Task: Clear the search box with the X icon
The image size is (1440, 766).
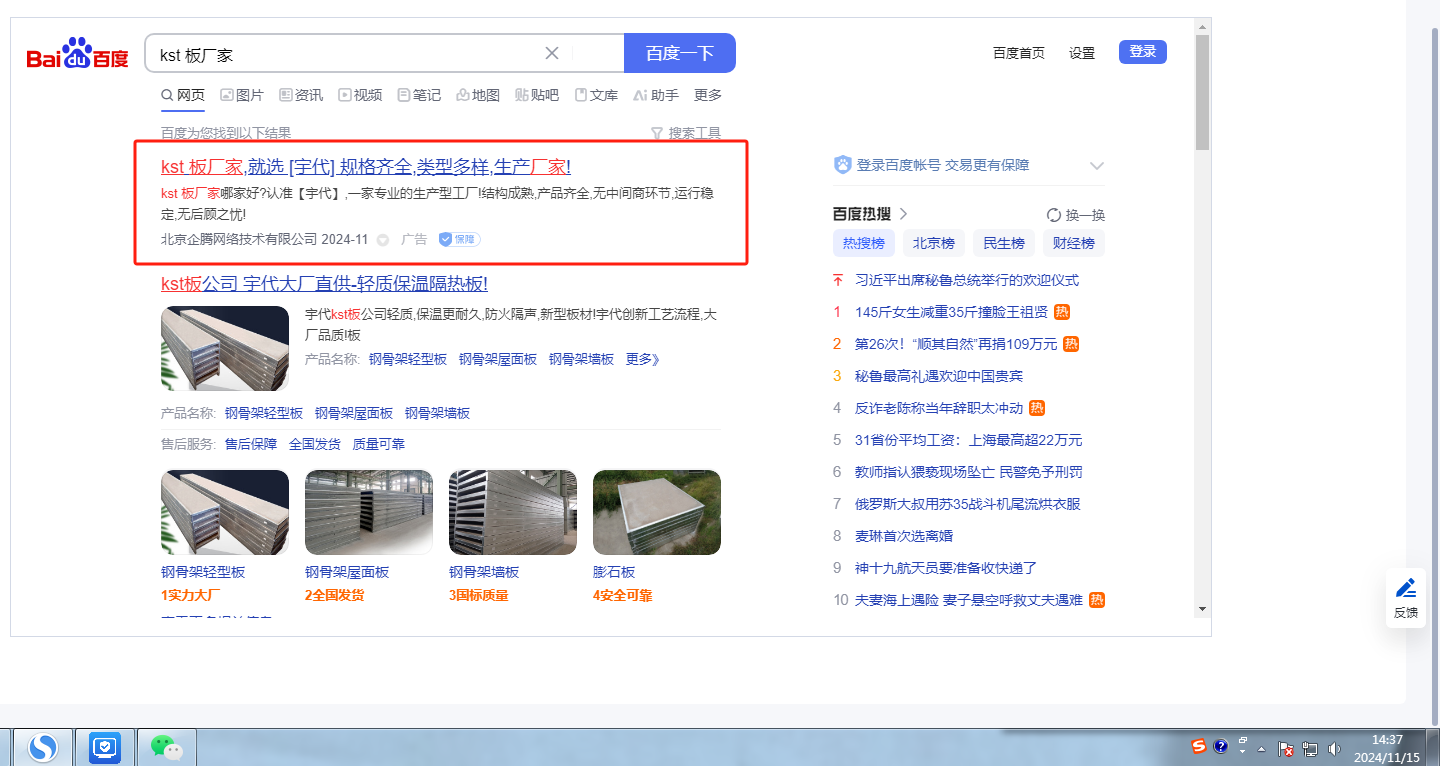Action: pyautogui.click(x=552, y=53)
